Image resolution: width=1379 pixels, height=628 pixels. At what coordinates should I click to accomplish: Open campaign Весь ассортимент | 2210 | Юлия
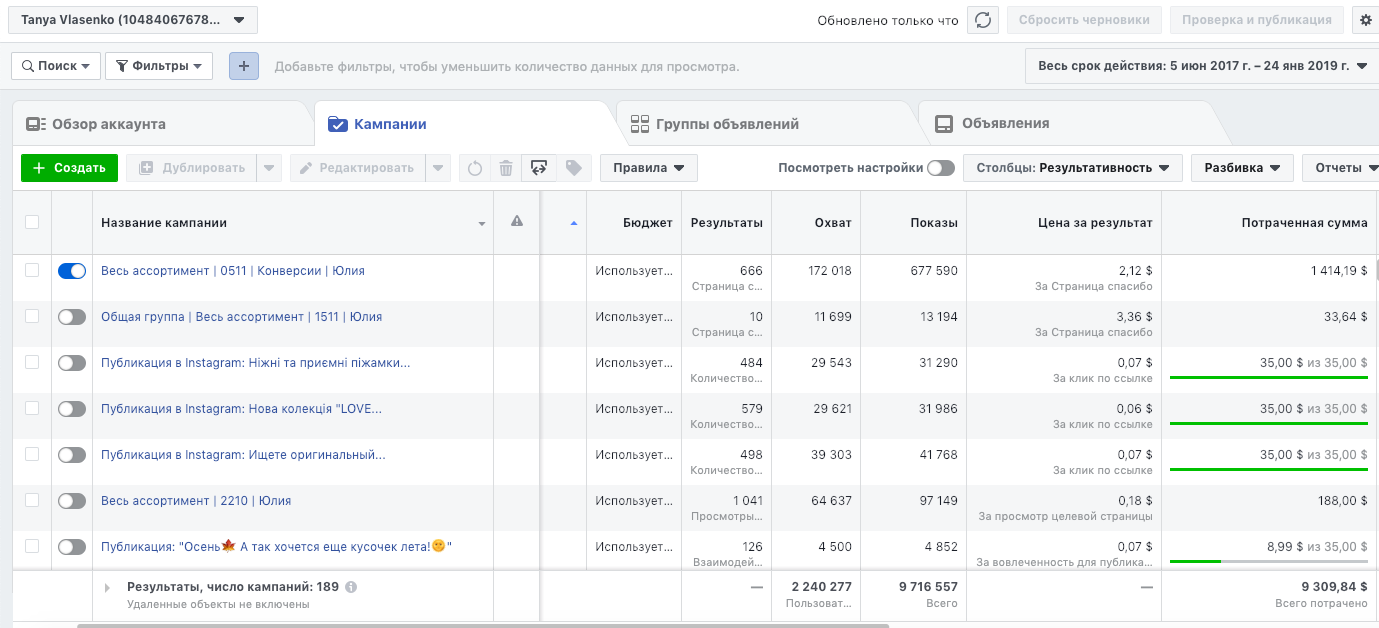[x=196, y=501]
